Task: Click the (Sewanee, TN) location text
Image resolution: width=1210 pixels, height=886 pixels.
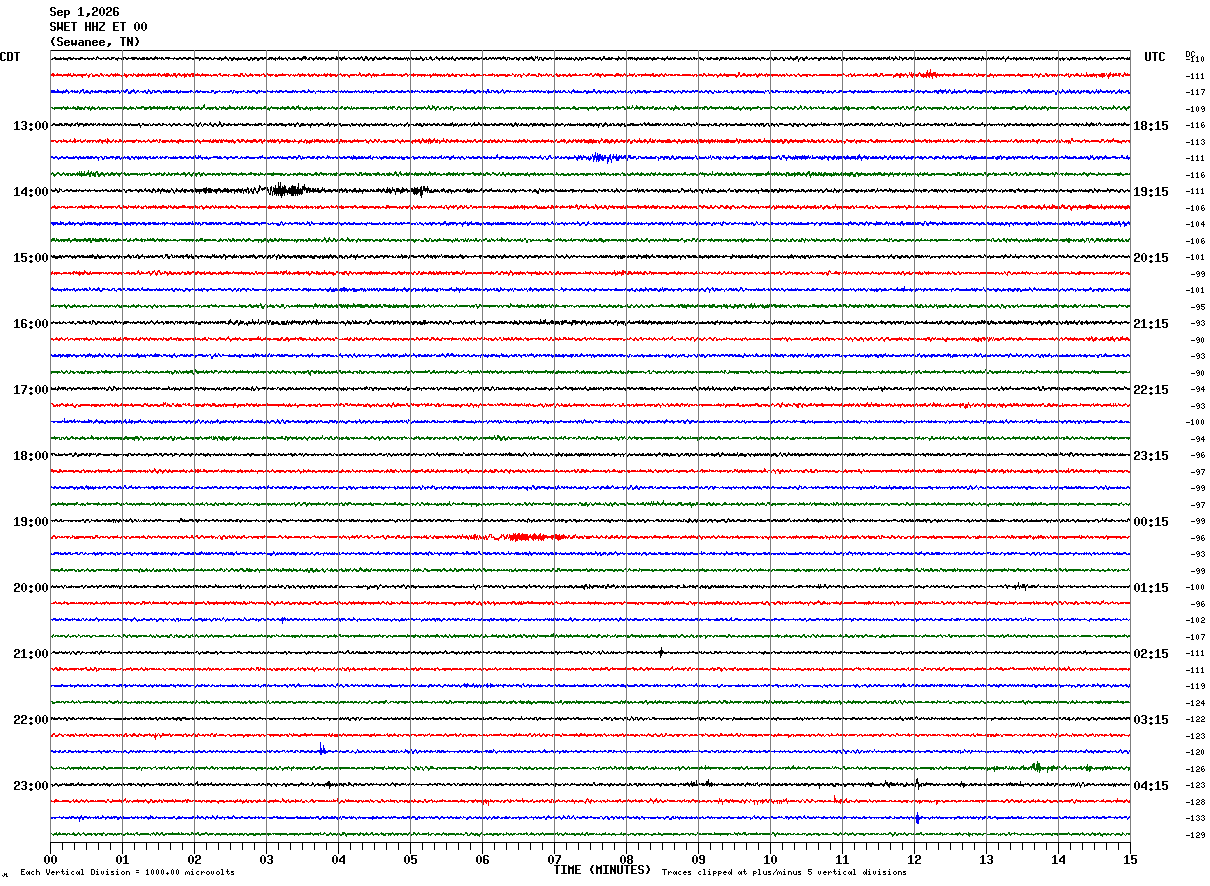Action: 95,42
